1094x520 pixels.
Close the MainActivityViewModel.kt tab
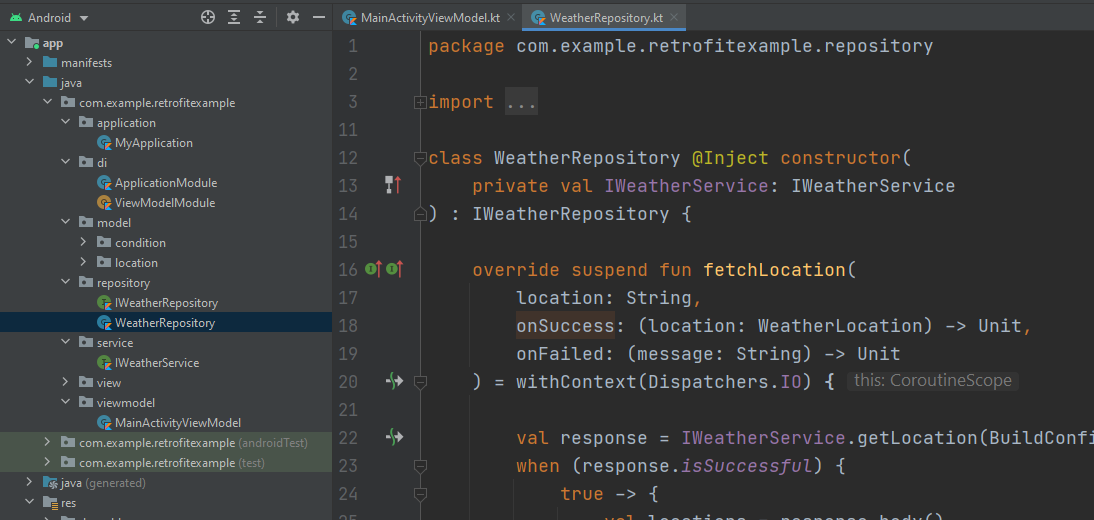(511, 18)
